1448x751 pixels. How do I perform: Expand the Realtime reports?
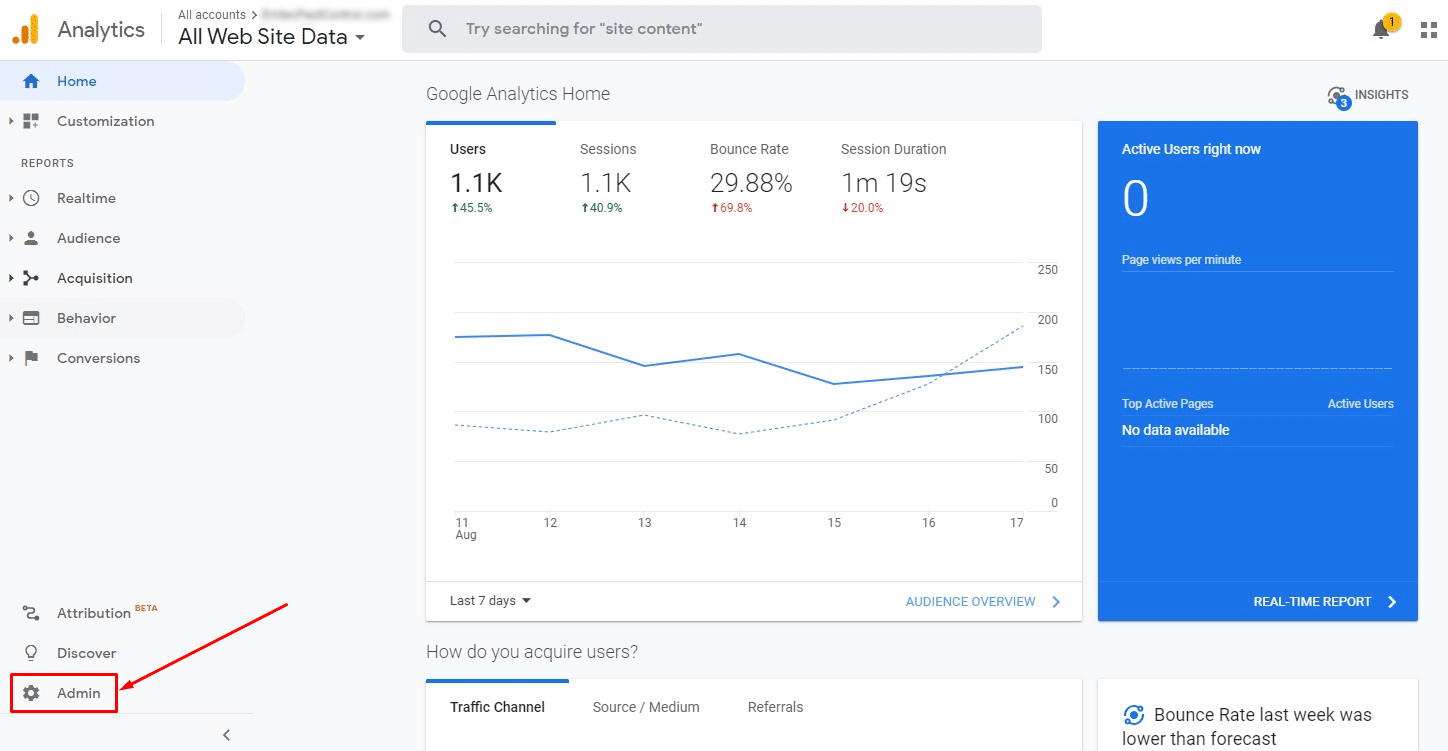[11, 198]
